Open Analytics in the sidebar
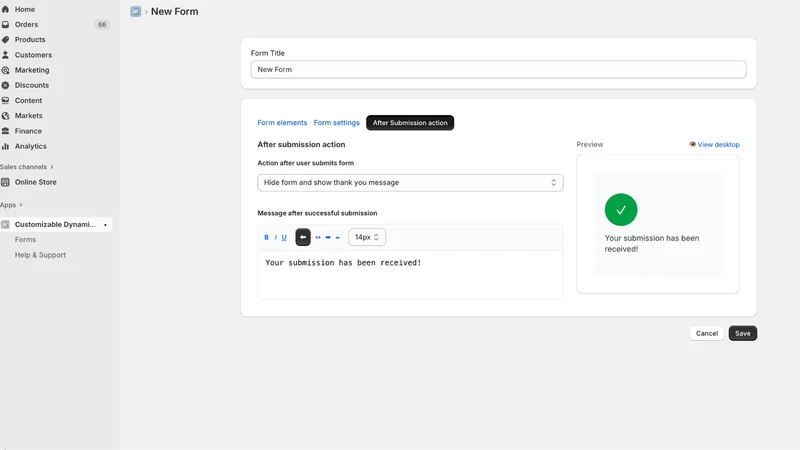This screenshot has width=800, height=450. tap(31, 146)
